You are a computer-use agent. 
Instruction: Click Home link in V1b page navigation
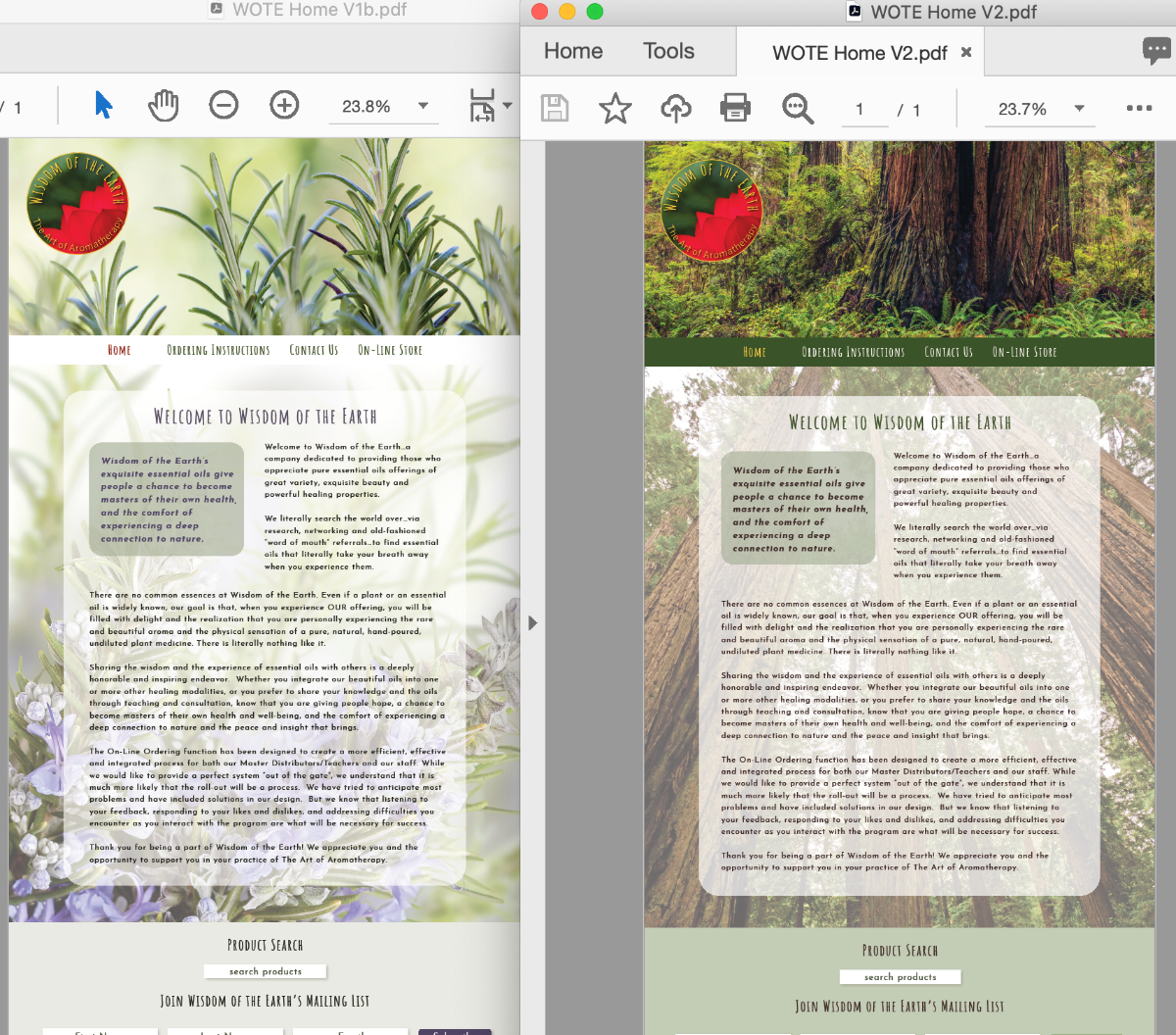point(120,350)
